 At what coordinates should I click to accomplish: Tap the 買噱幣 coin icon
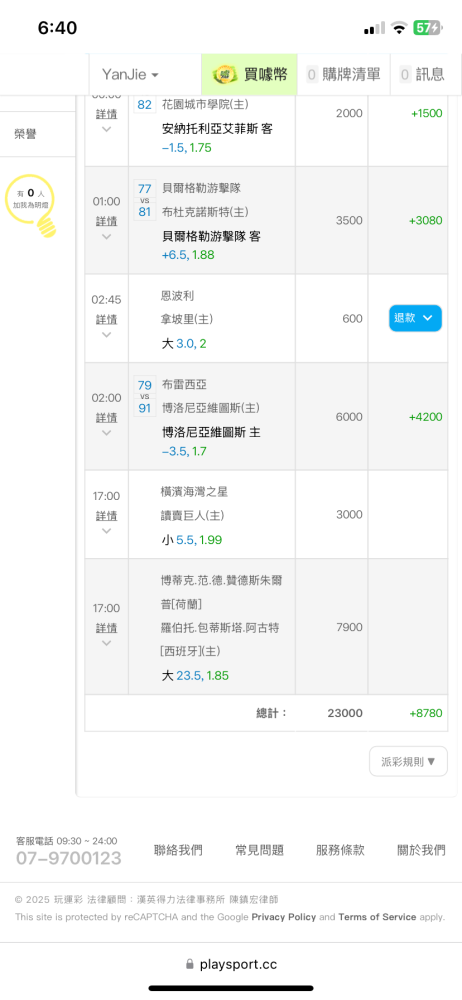[225, 75]
